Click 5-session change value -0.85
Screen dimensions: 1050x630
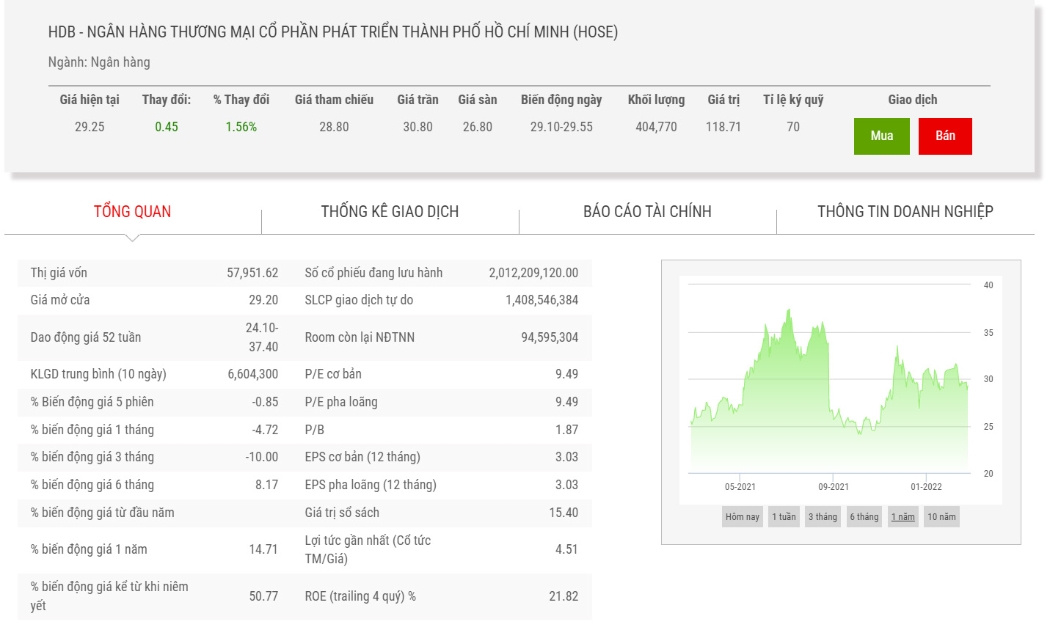tap(265, 402)
